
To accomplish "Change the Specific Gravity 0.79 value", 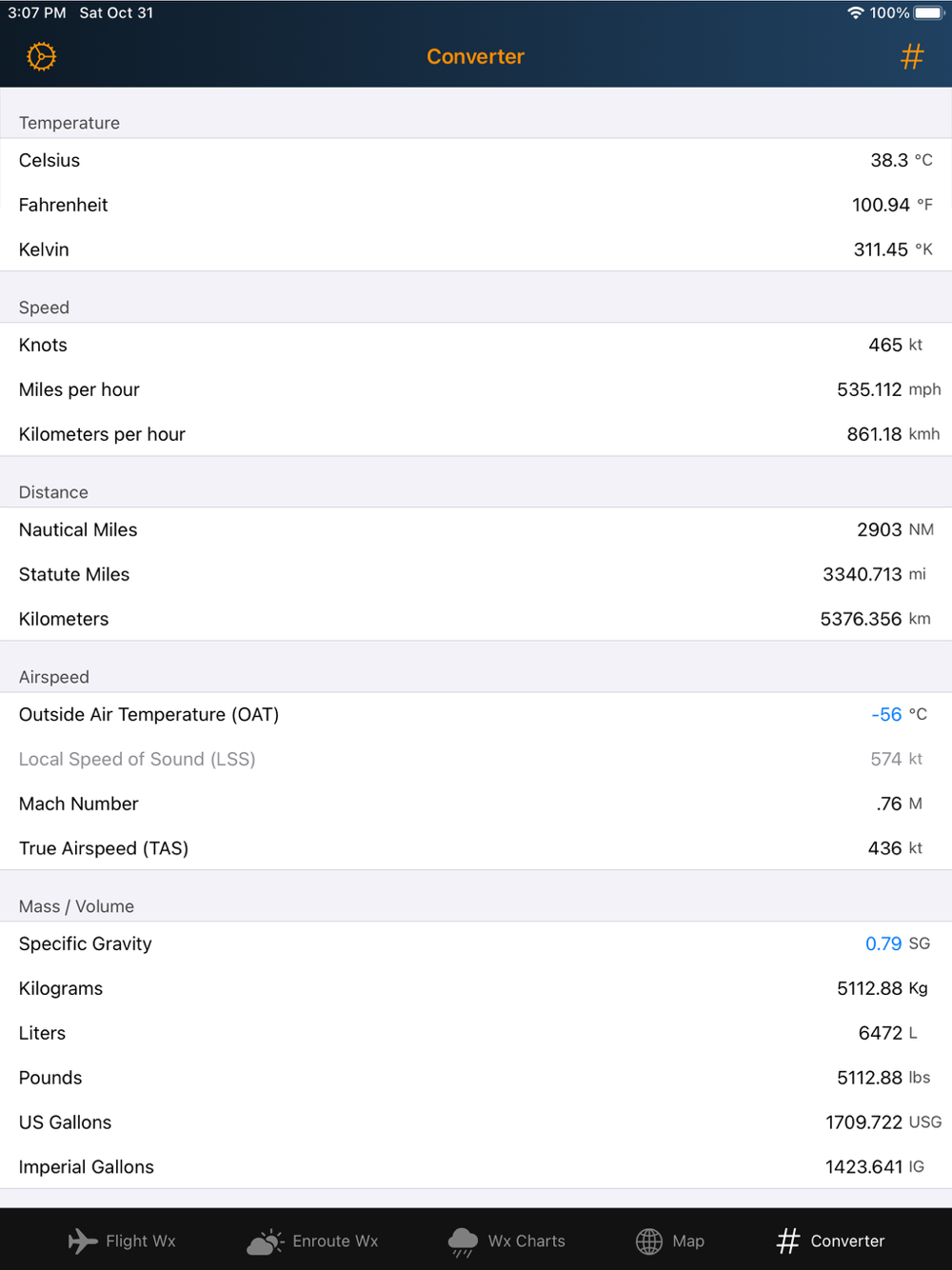I will [883, 943].
